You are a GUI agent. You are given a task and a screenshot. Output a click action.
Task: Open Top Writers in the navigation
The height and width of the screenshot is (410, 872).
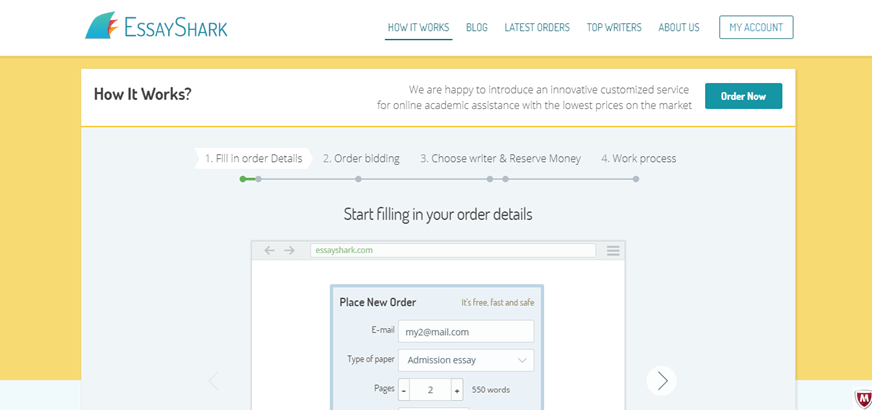tap(614, 27)
